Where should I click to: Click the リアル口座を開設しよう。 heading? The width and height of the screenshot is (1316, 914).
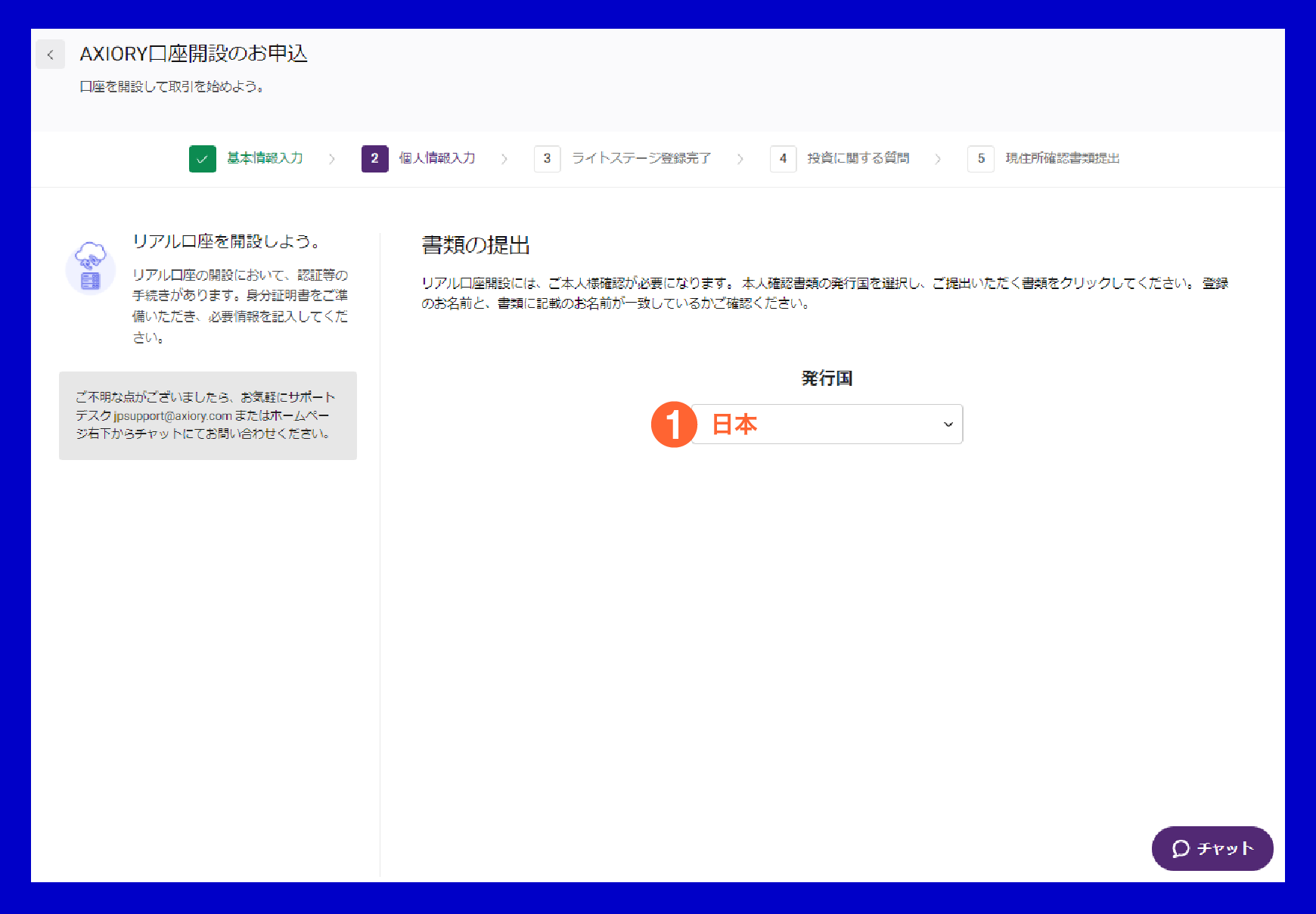[226, 241]
